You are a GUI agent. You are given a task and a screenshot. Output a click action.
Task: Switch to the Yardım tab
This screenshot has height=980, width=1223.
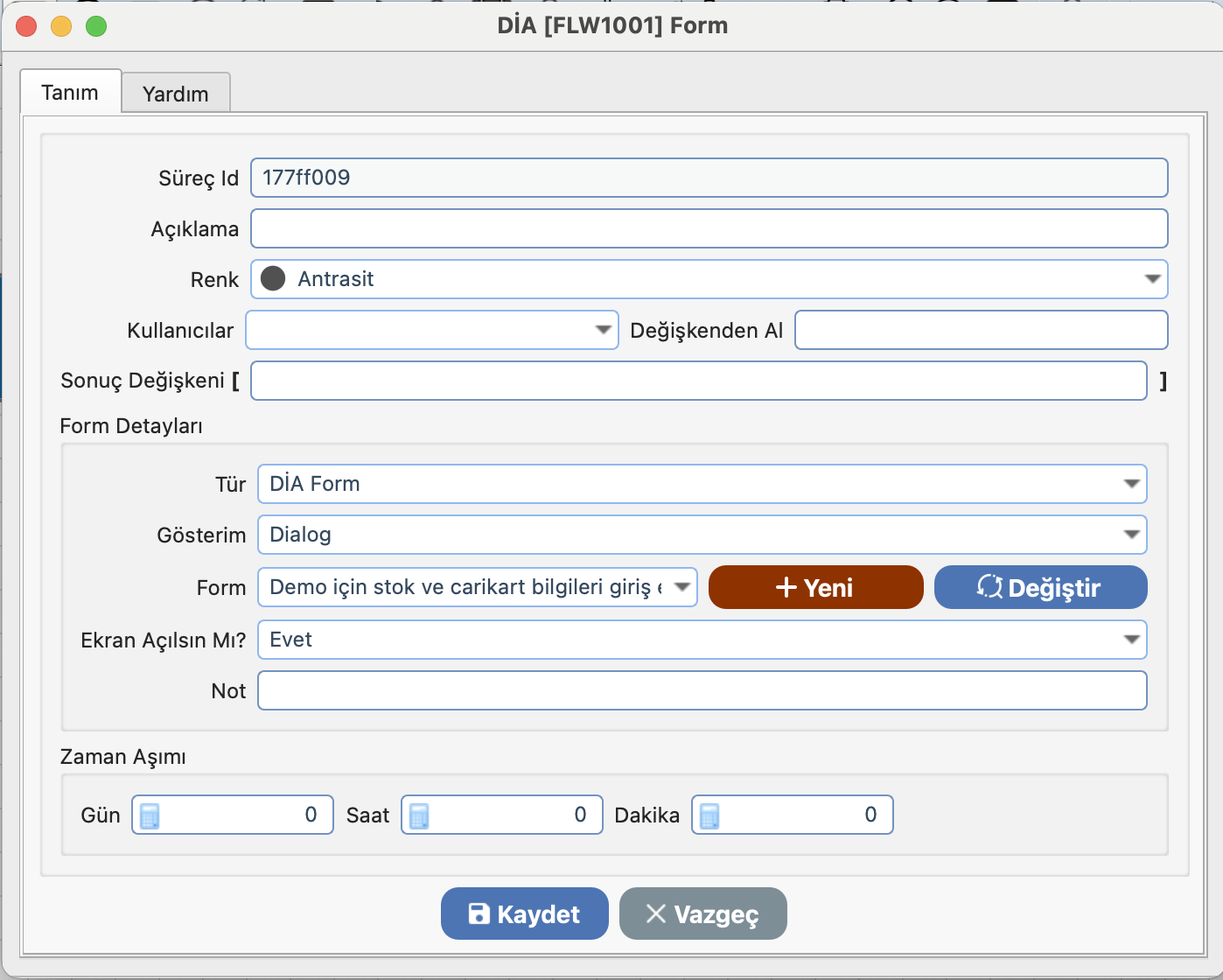click(x=176, y=94)
